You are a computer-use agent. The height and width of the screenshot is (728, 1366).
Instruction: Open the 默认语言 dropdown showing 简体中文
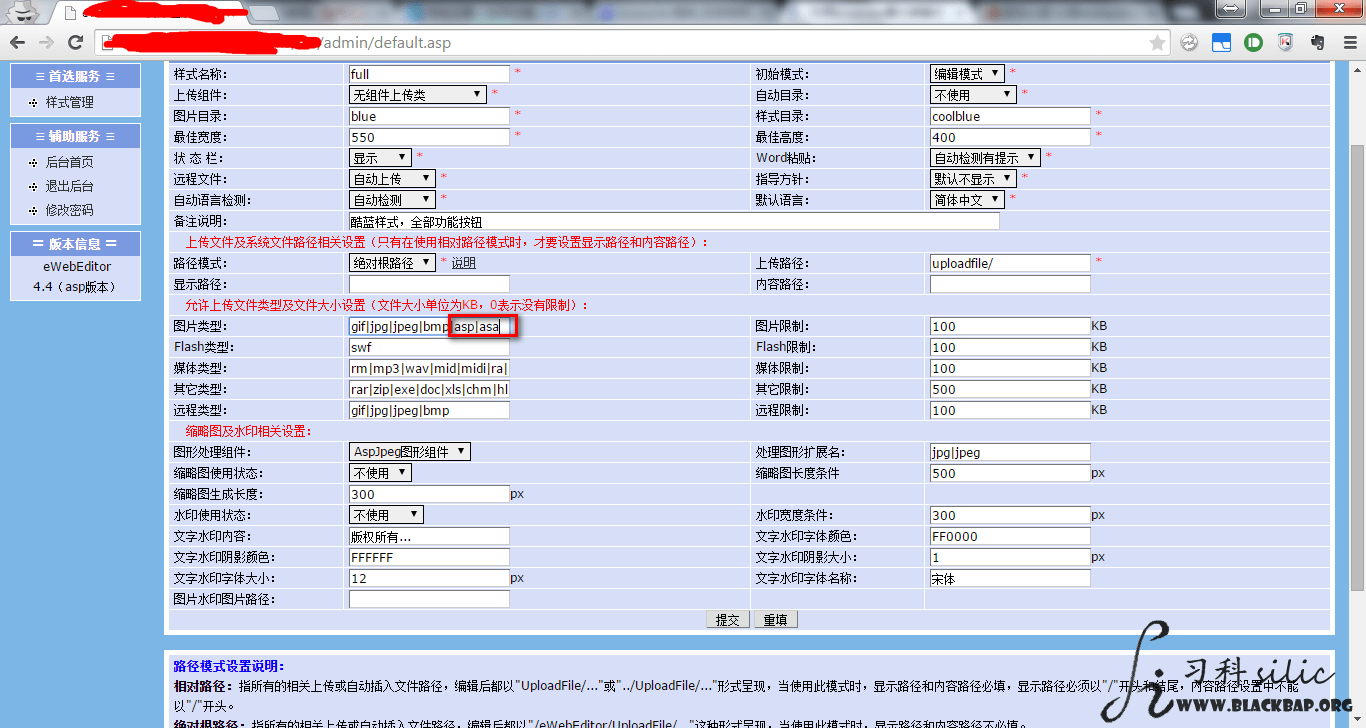(x=966, y=200)
